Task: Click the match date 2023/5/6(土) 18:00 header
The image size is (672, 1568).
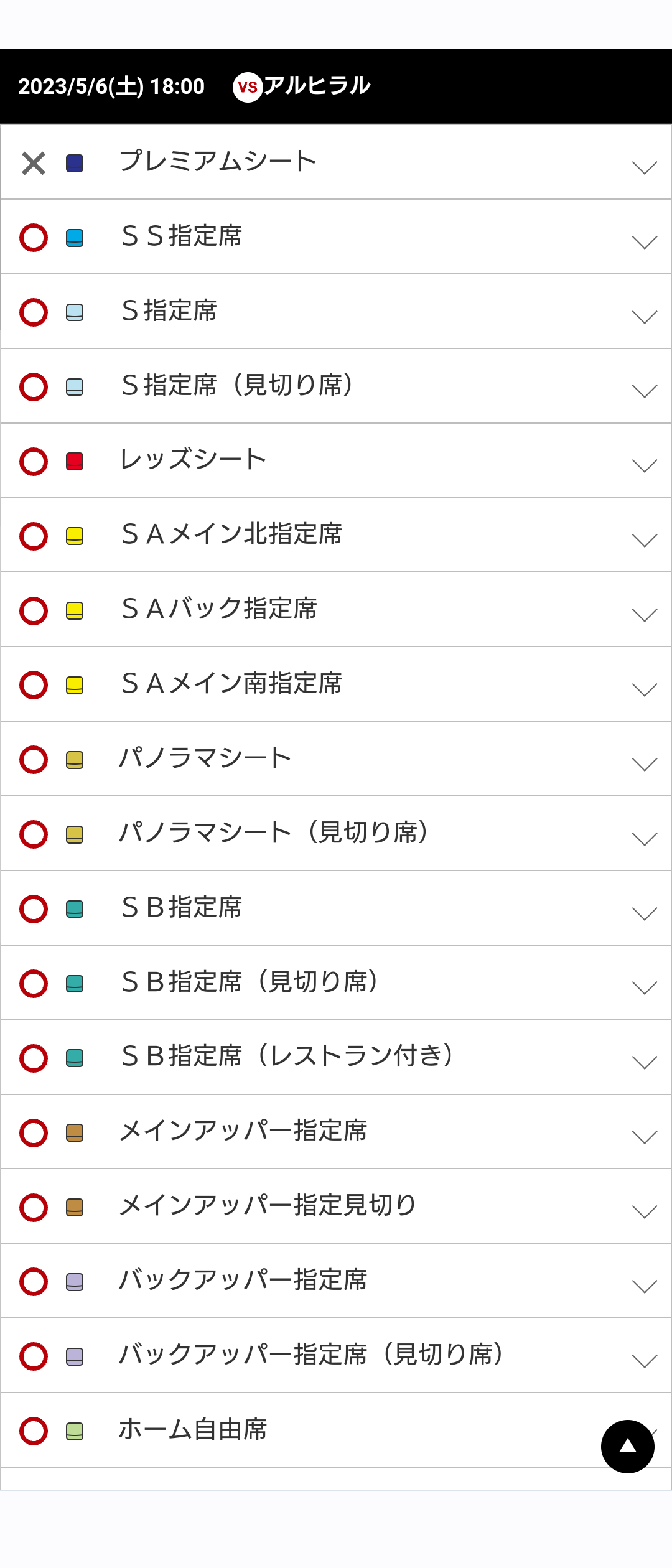Action: point(111,86)
